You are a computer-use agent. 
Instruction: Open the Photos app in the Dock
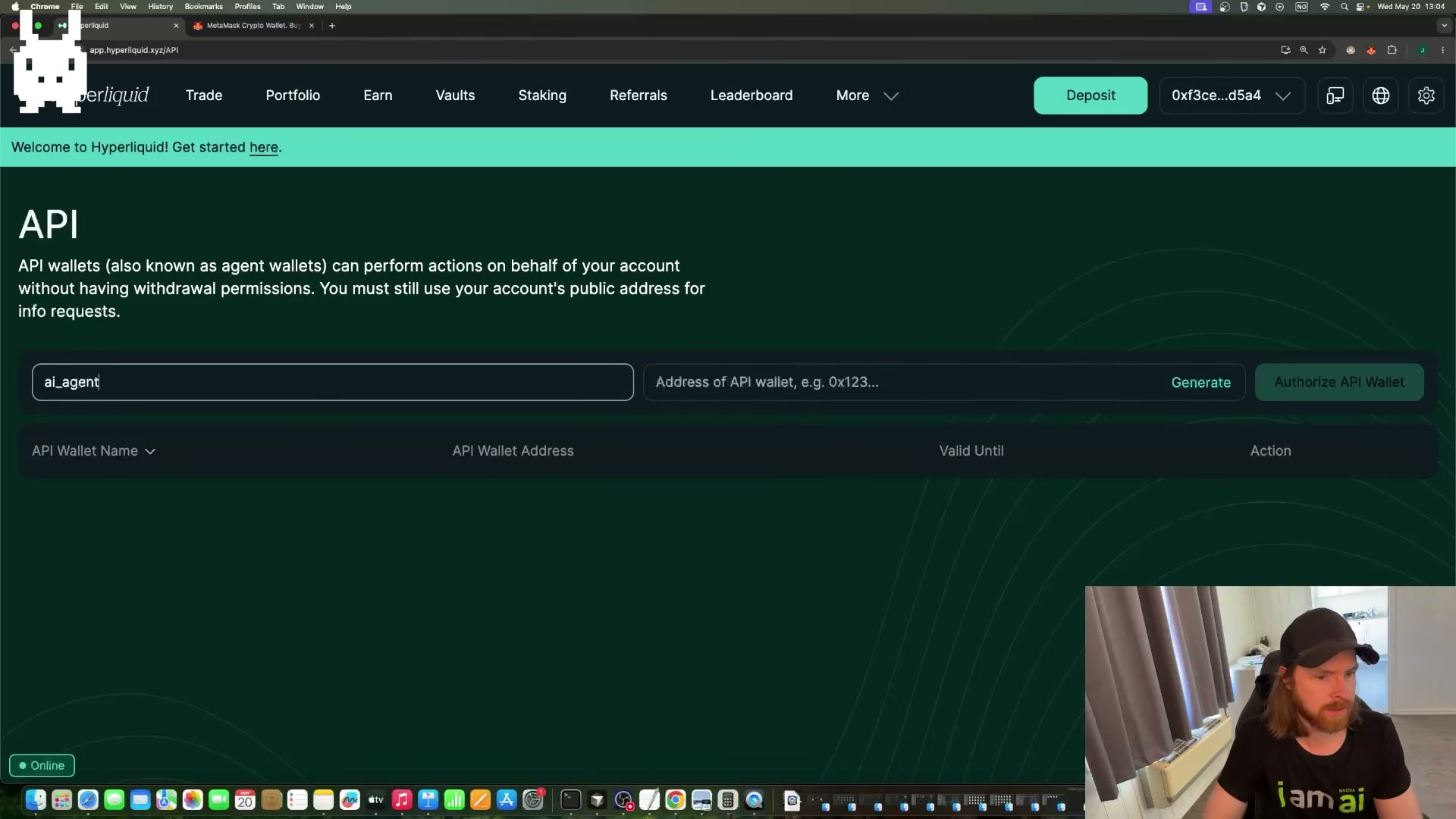pyautogui.click(x=193, y=800)
